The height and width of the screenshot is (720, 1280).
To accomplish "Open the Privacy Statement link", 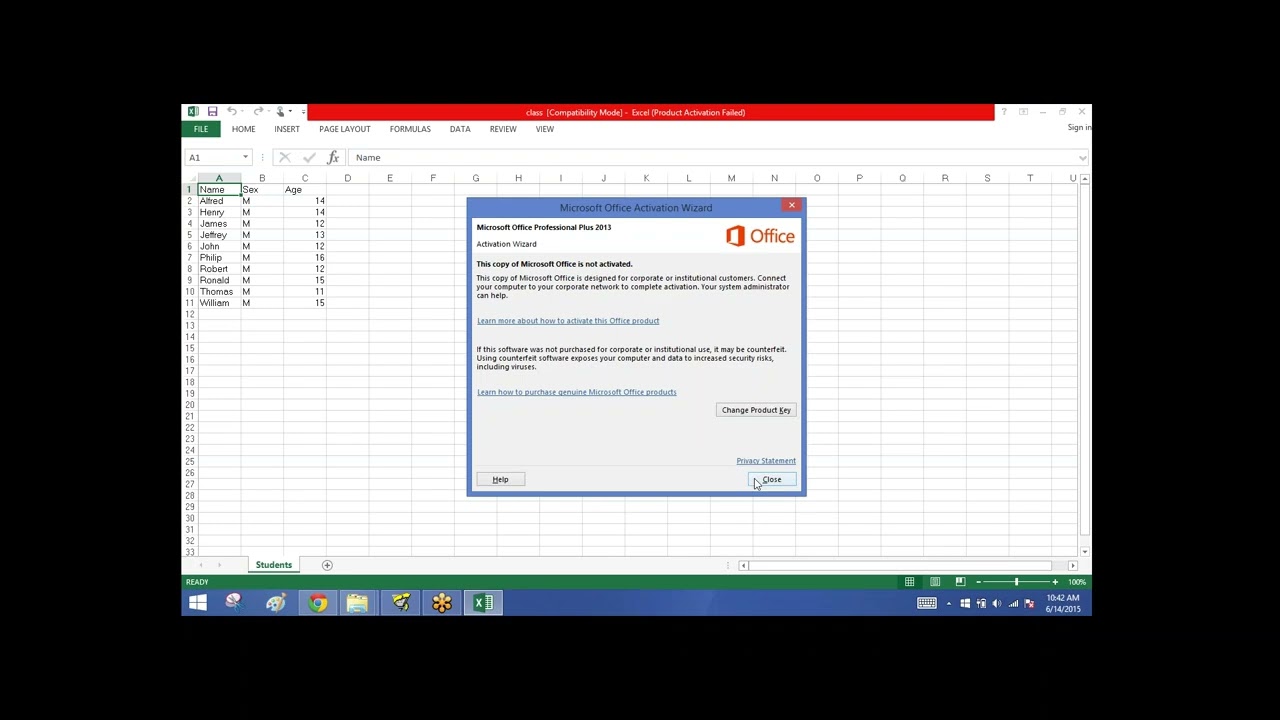I will [x=766, y=461].
